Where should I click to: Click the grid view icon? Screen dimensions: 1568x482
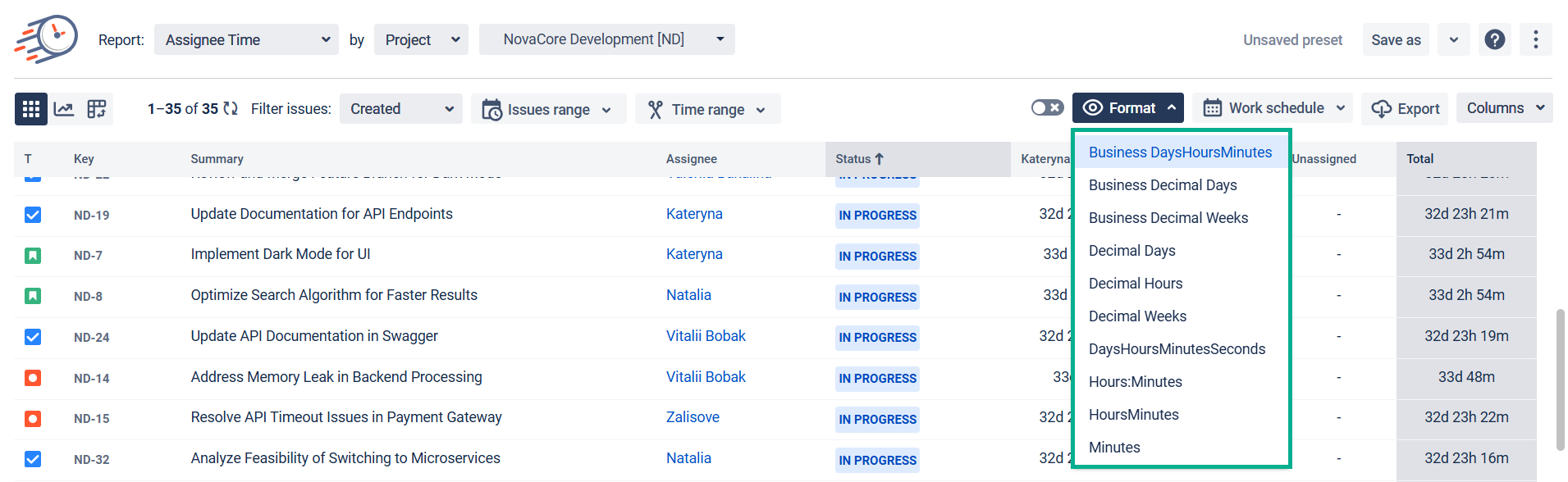pos(31,109)
